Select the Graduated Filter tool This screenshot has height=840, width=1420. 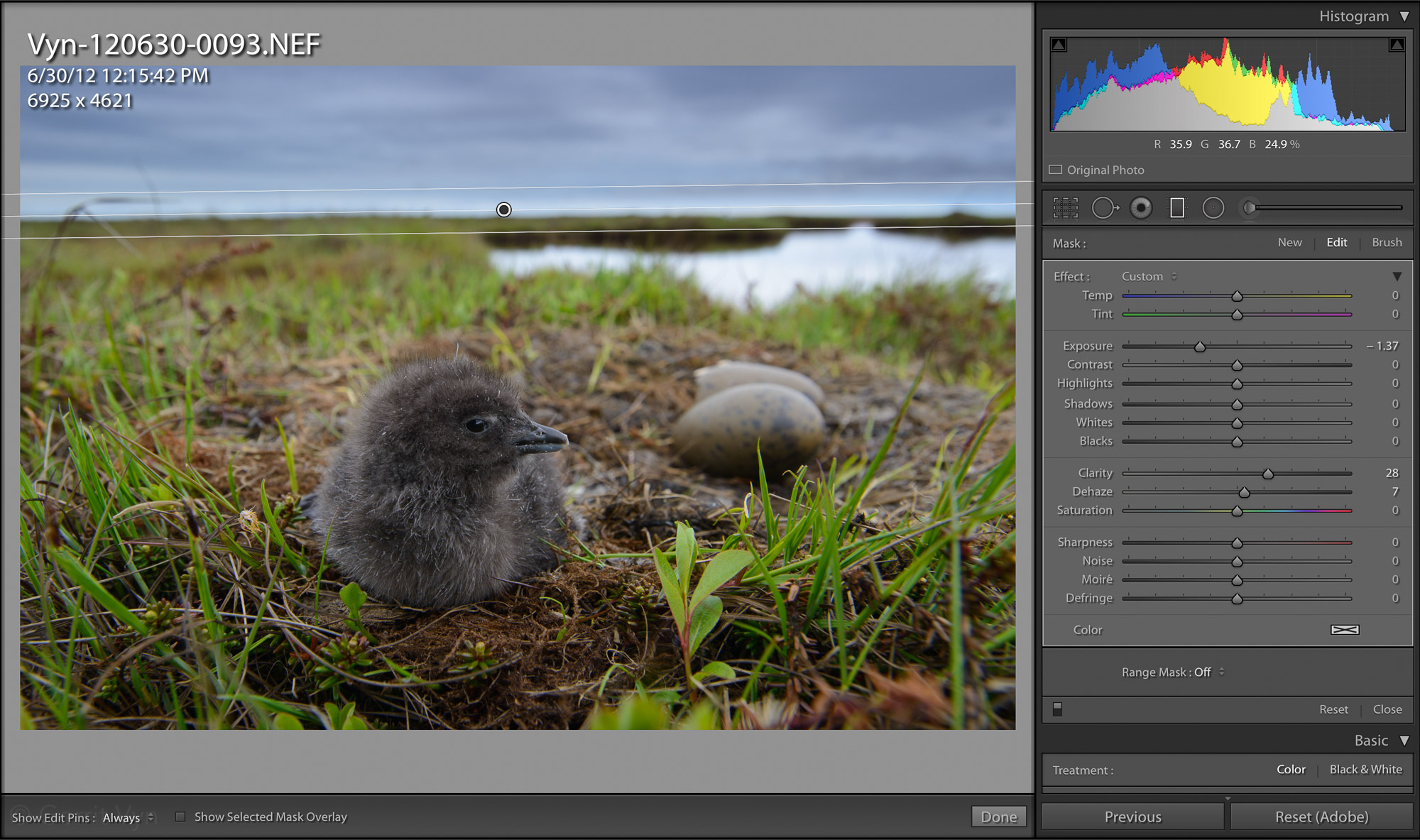tap(1176, 207)
